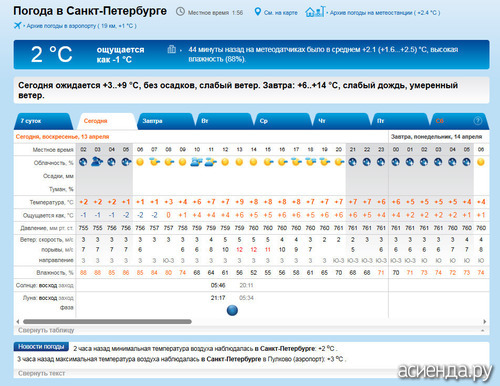The image size is (500, 386).
Task: Click the weather station house icon
Action: (x=315, y=12)
